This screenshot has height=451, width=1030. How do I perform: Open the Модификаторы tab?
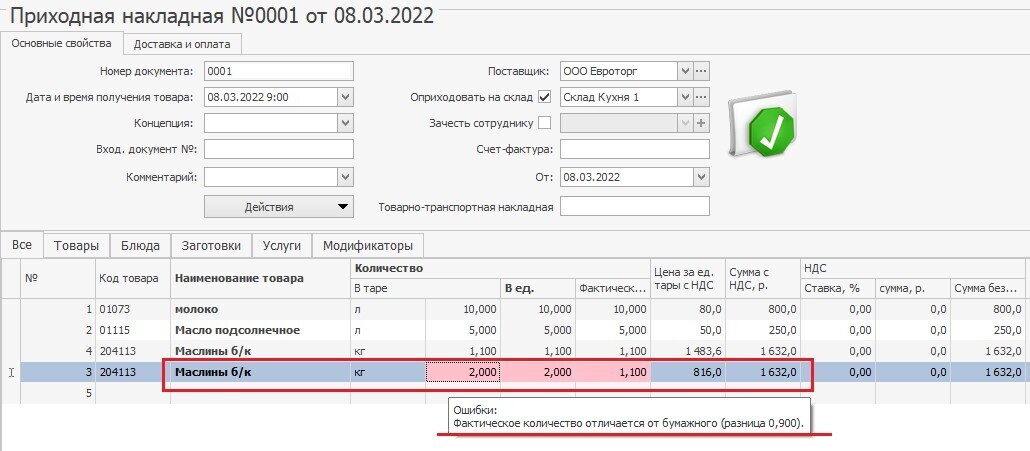[x=367, y=246]
